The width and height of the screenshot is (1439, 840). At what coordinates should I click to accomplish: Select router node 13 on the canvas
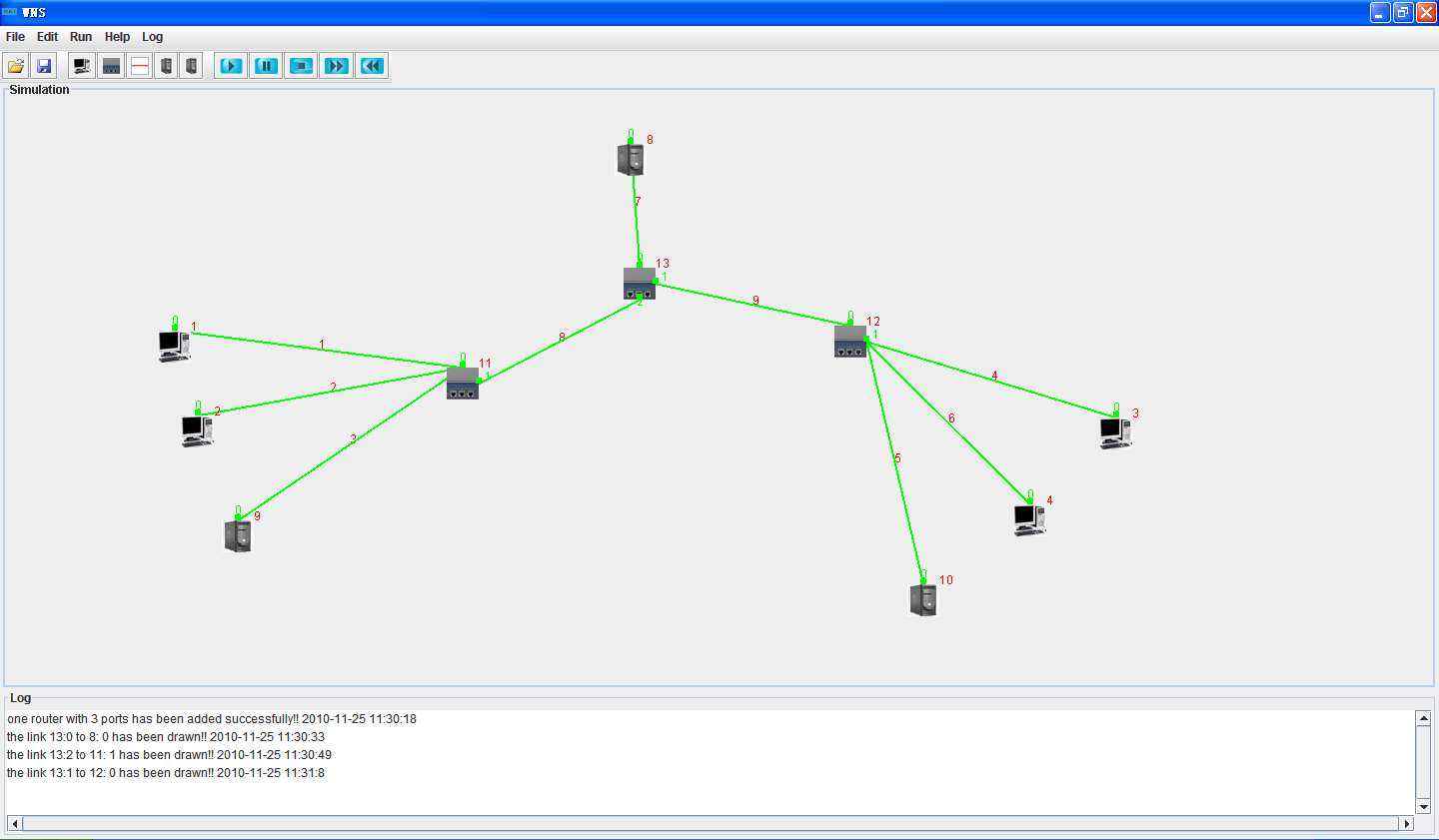point(640,283)
